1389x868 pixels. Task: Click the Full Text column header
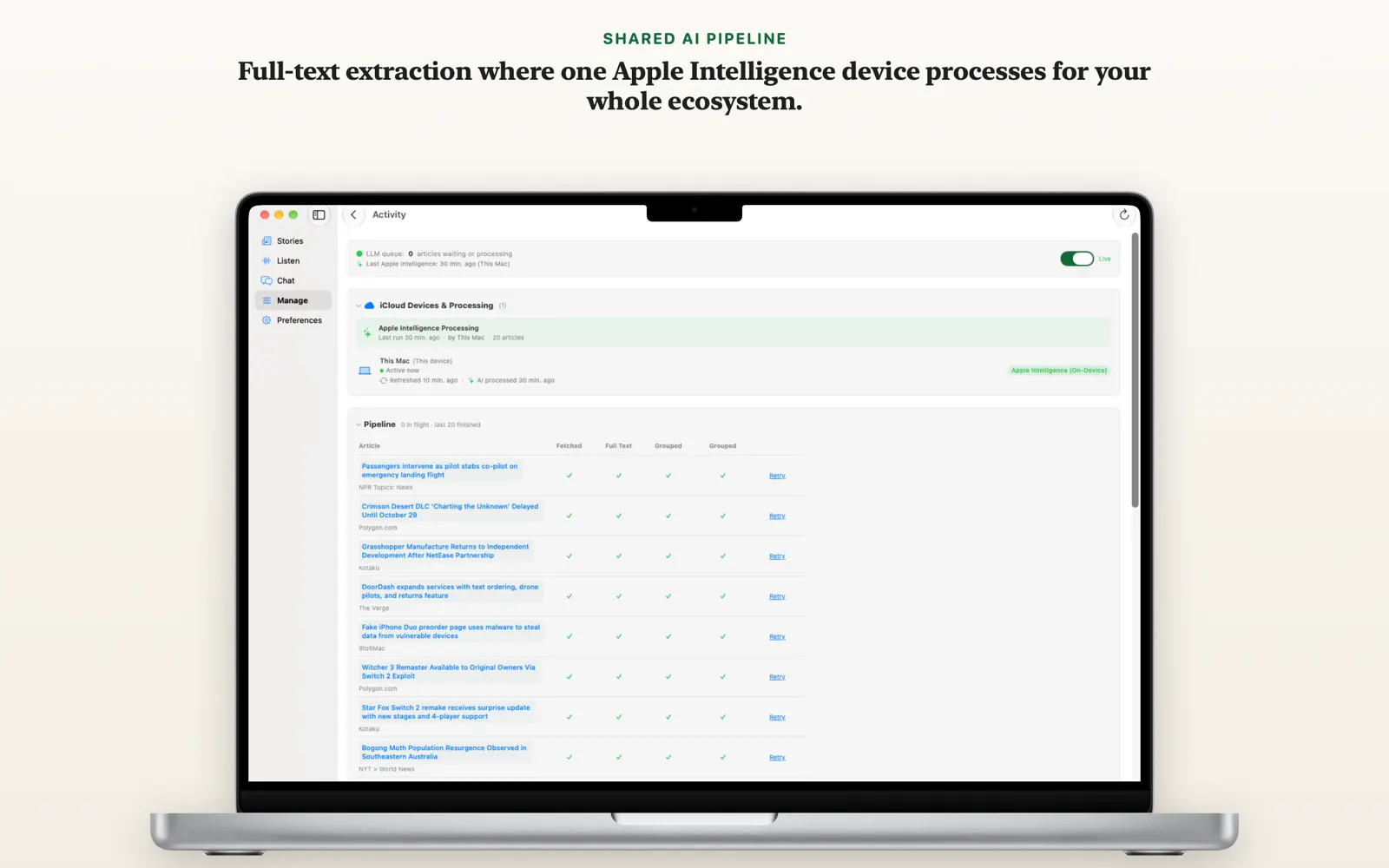pos(618,446)
